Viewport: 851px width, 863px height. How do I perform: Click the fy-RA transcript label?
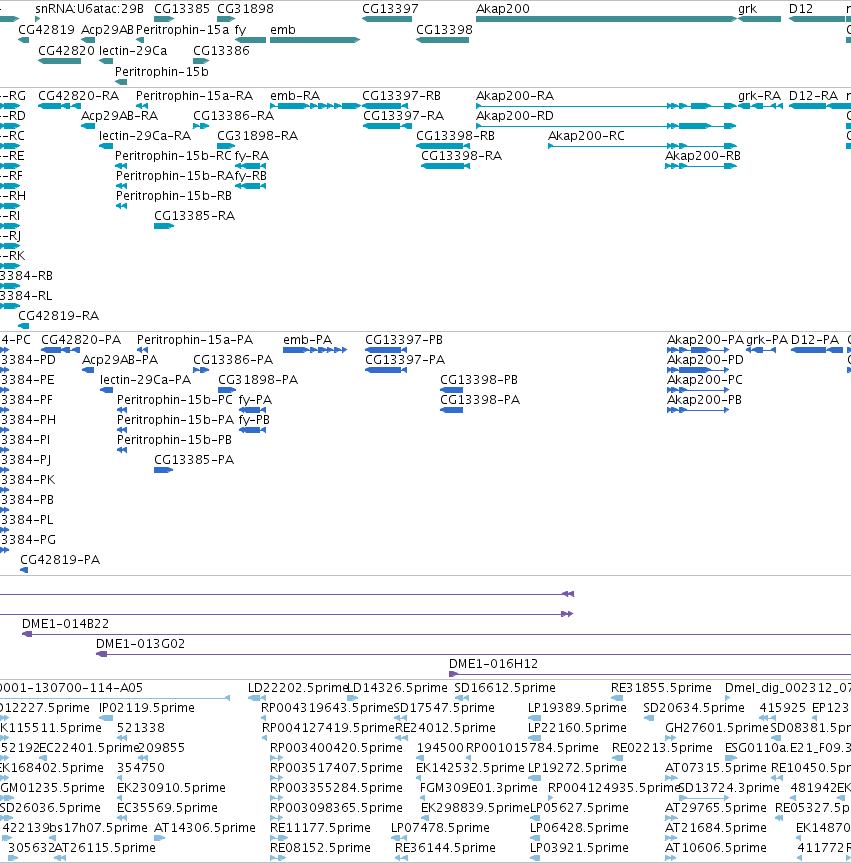[x=252, y=156]
